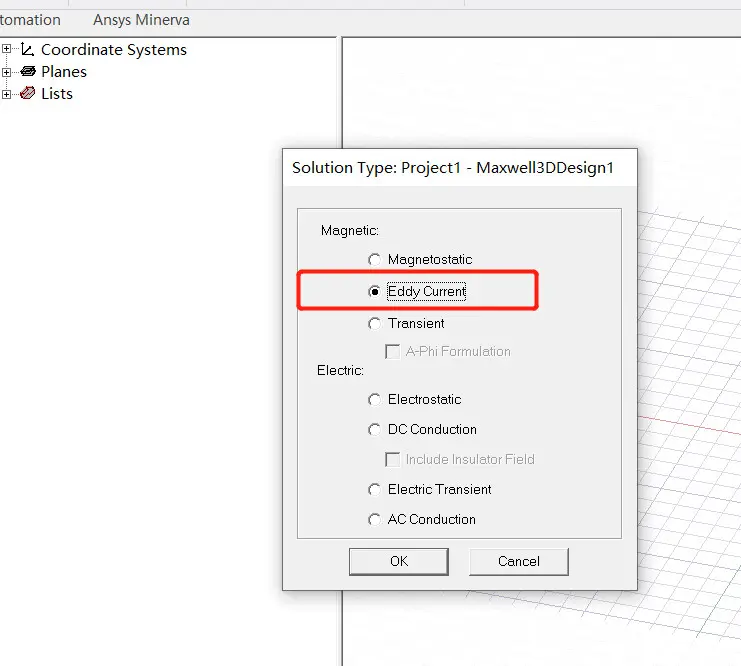Open the Automation ribbon tab

[x=30, y=20]
